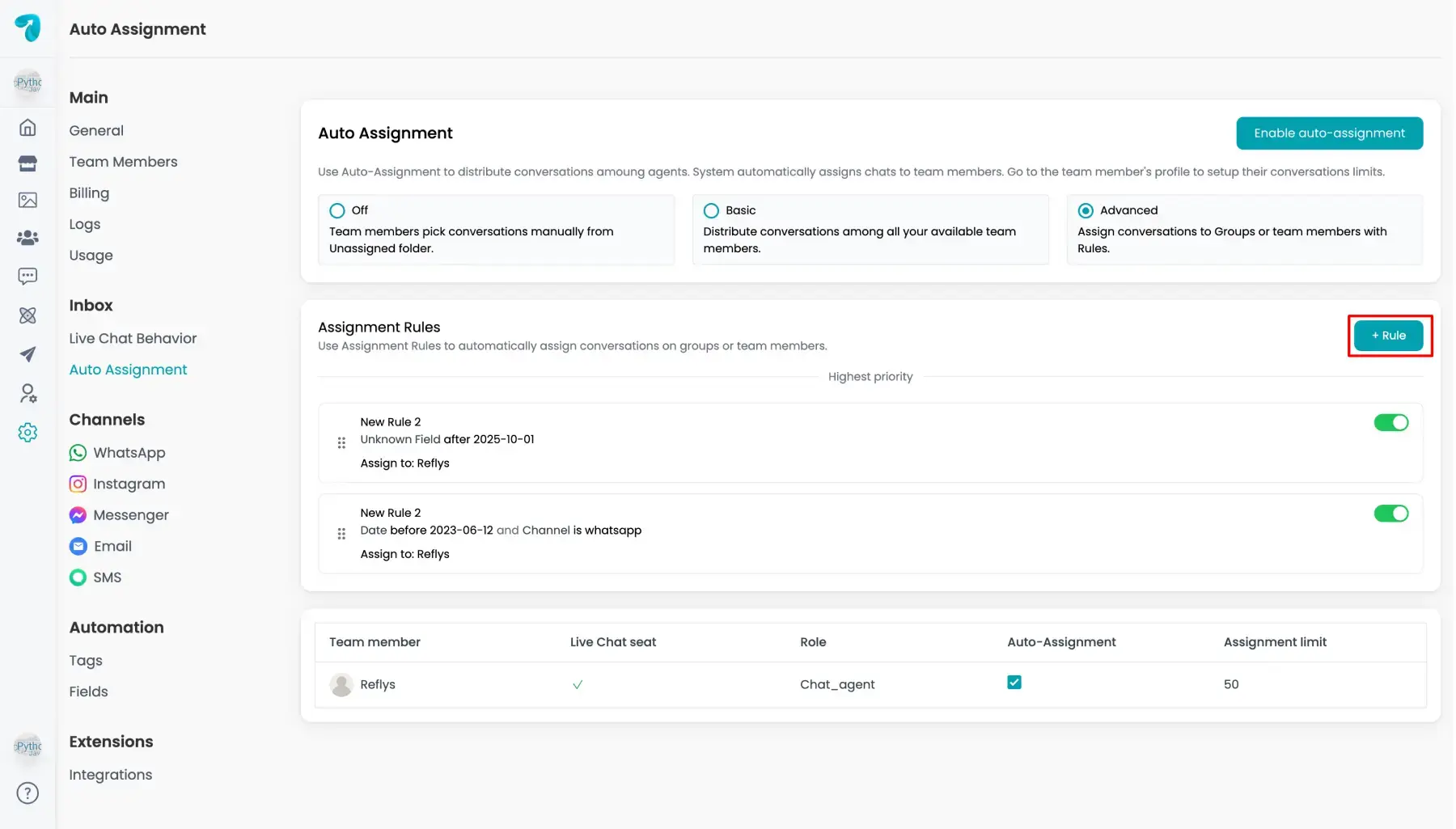Open the Integrations extensions page
The width and height of the screenshot is (1456, 829).
[111, 775]
